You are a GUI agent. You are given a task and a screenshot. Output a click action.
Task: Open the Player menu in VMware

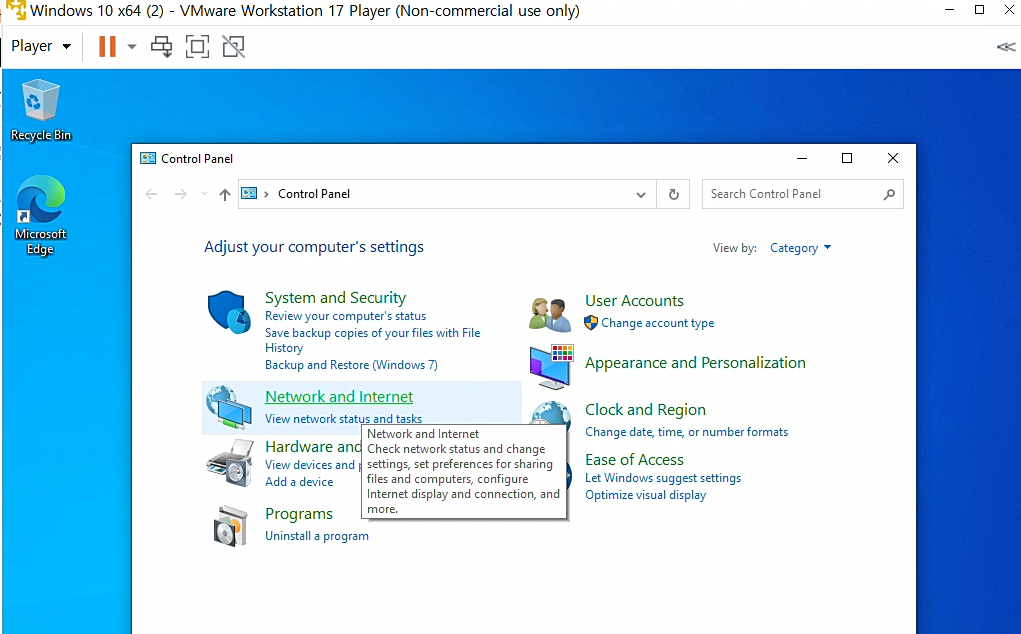(40, 46)
